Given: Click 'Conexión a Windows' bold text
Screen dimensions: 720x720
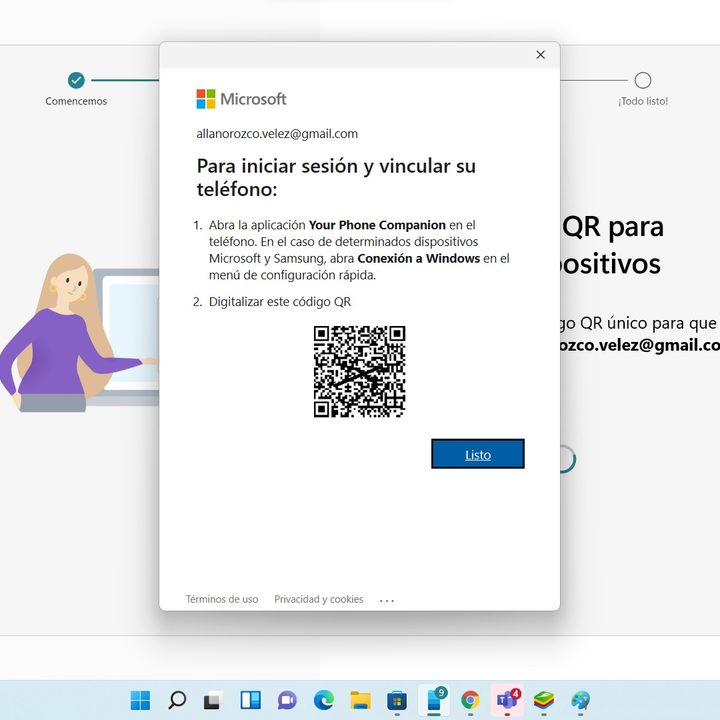Looking at the screenshot, I should pos(418,258).
